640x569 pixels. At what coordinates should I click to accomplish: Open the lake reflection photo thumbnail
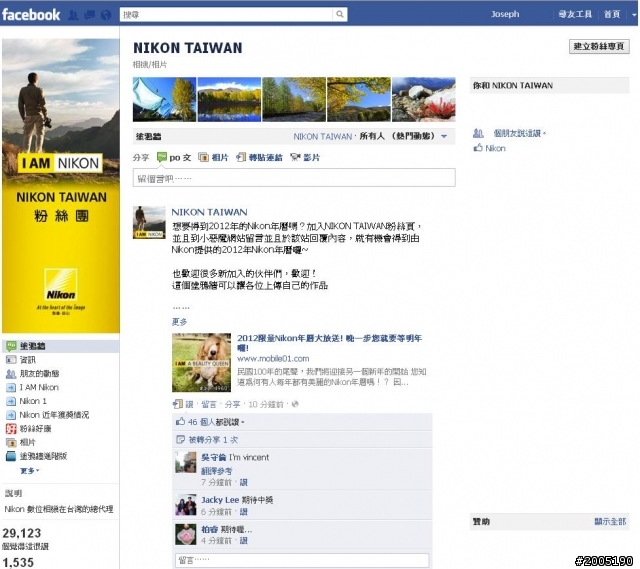tap(229, 99)
